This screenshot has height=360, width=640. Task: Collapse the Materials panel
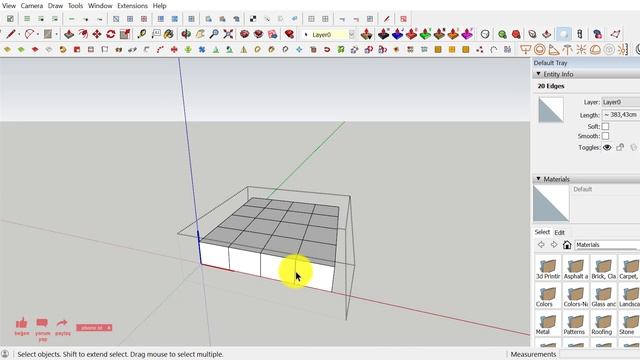click(538, 179)
